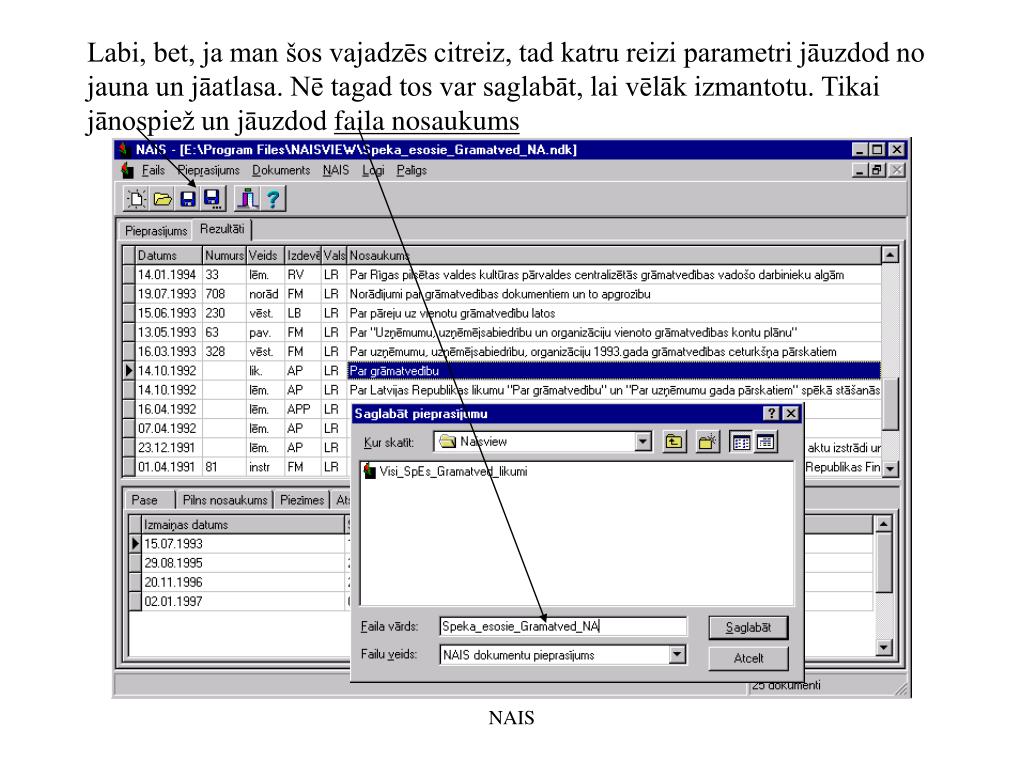Click the row selector beside 14.10.1992 Par grāmatvedību
1024x768 pixels.
tap(129, 371)
